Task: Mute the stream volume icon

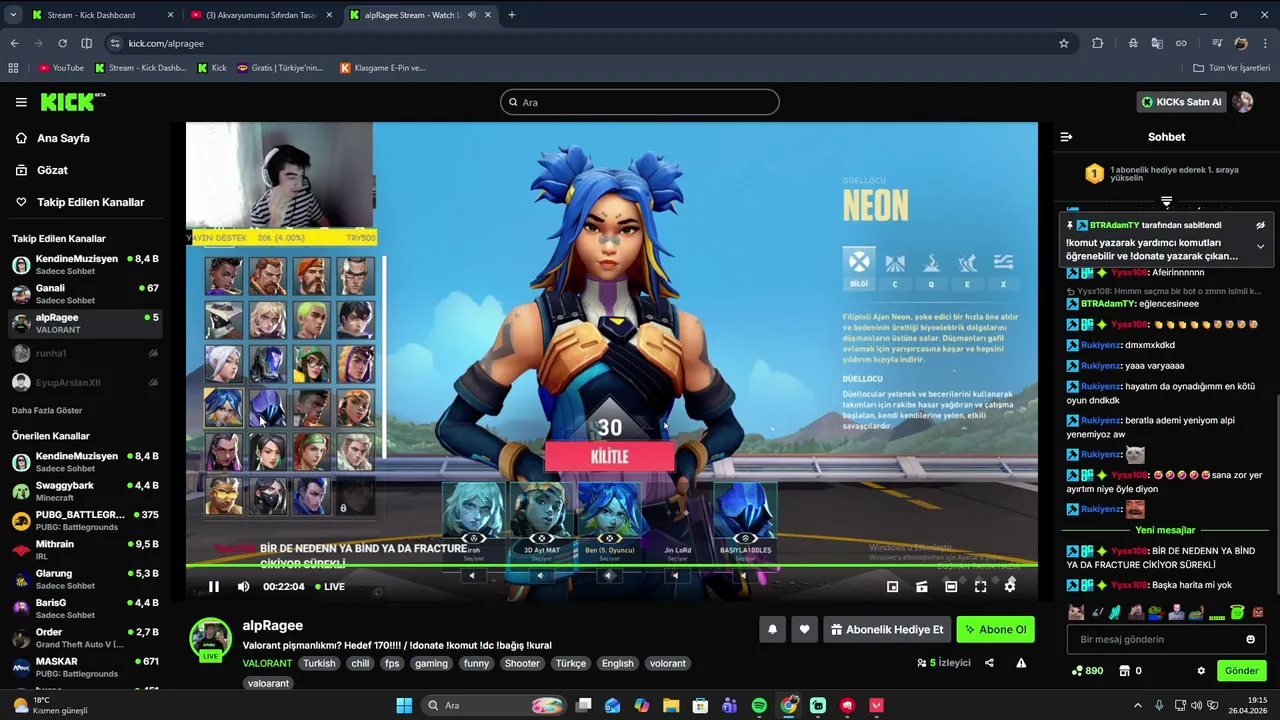Action: (x=243, y=587)
